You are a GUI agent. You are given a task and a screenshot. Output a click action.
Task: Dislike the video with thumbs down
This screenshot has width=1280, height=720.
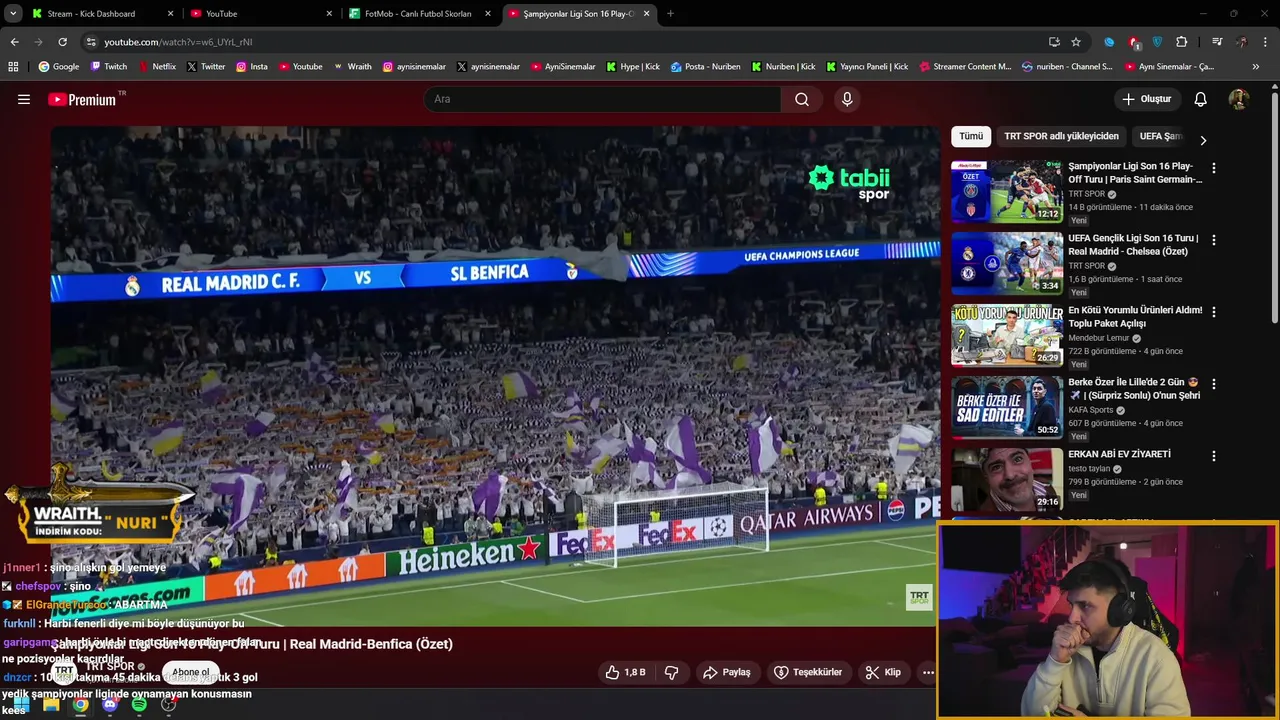(672, 672)
